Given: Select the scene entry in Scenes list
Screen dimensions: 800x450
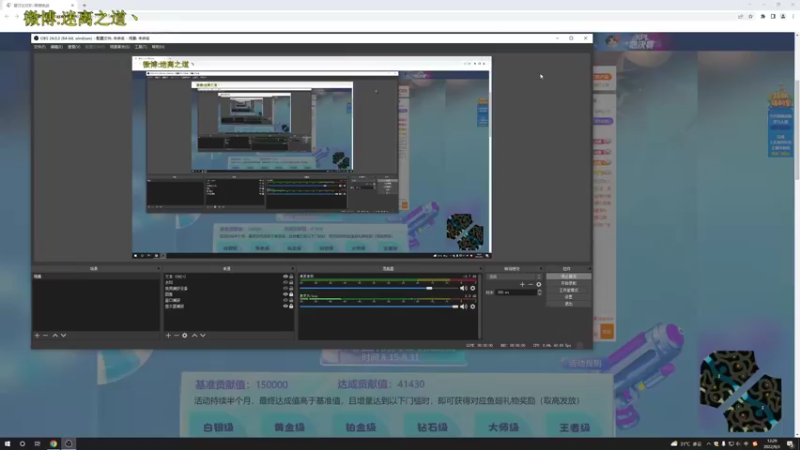Looking at the screenshot, I should pyautogui.click(x=96, y=277).
